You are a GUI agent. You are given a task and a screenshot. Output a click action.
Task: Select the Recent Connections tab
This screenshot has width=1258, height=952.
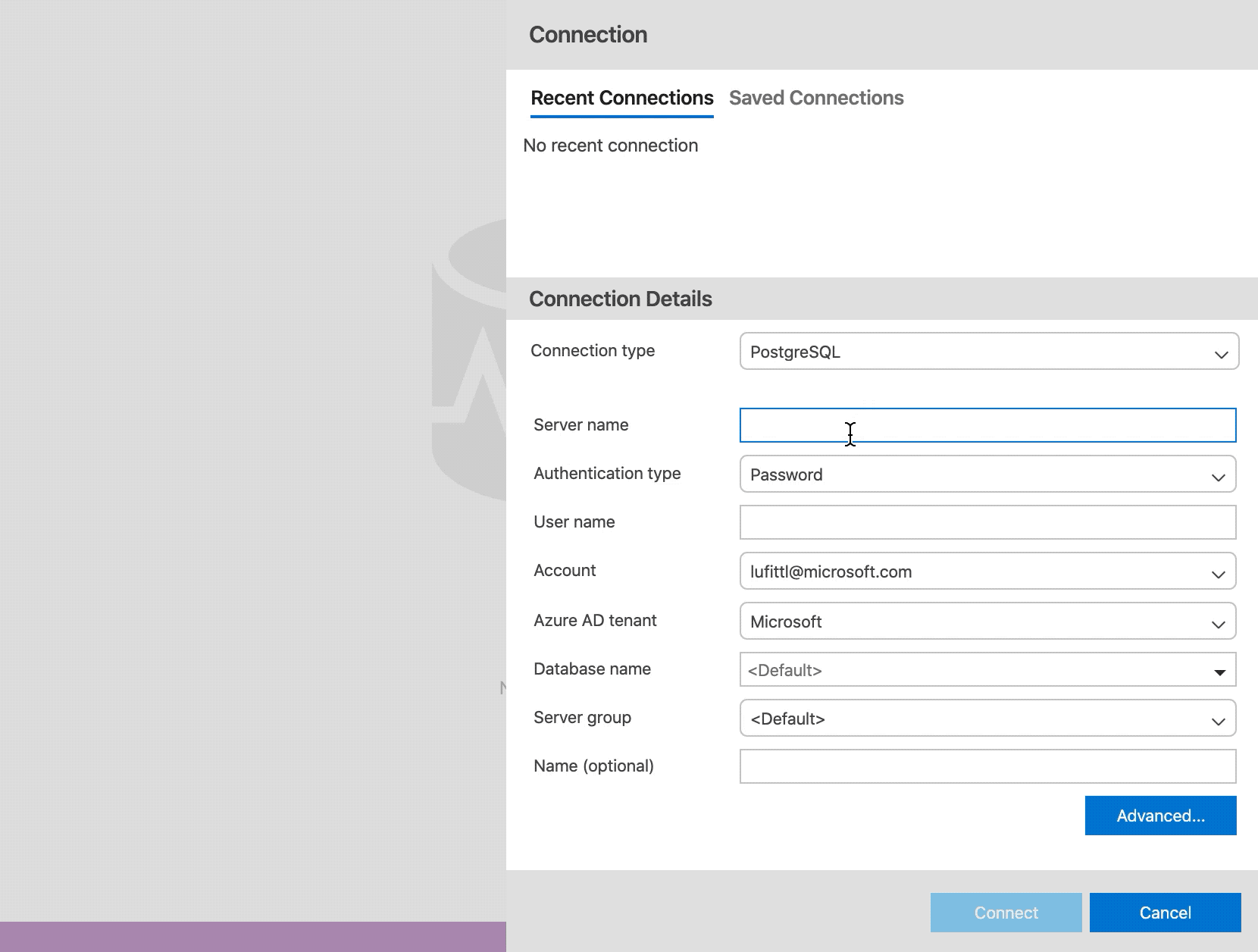coord(621,98)
